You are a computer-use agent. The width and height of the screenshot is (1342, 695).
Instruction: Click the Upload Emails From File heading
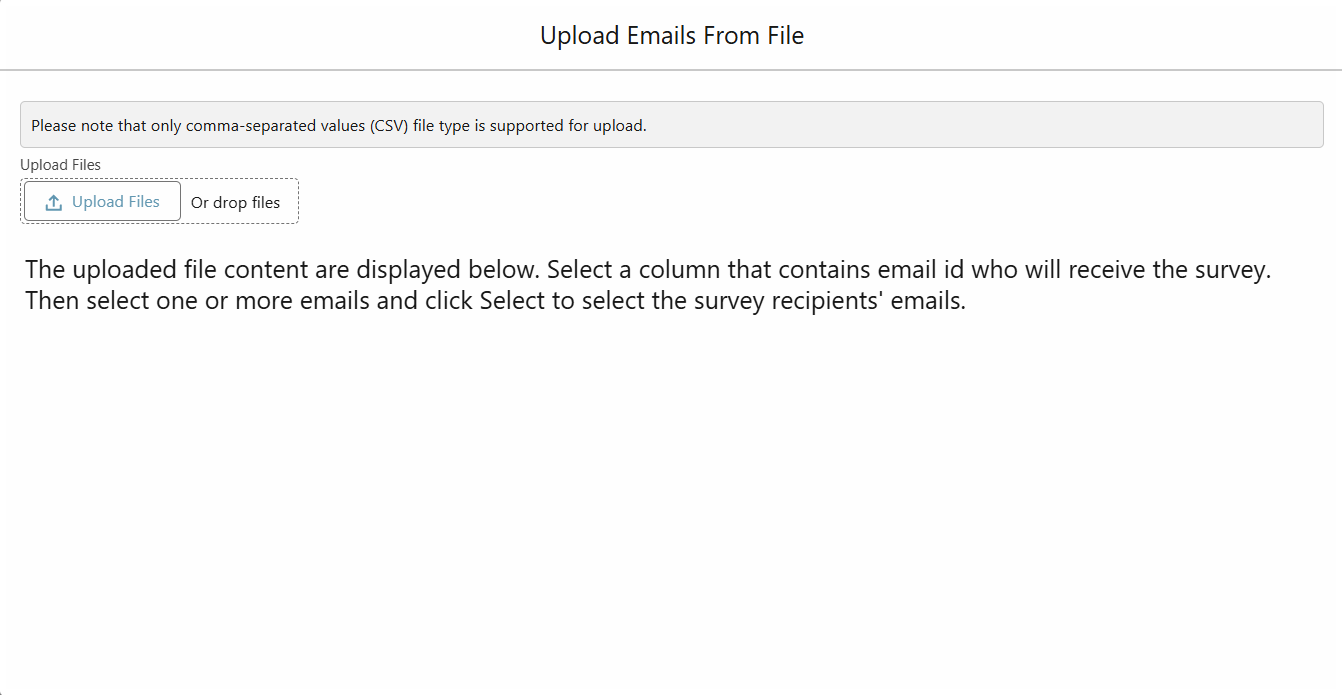(671, 35)
